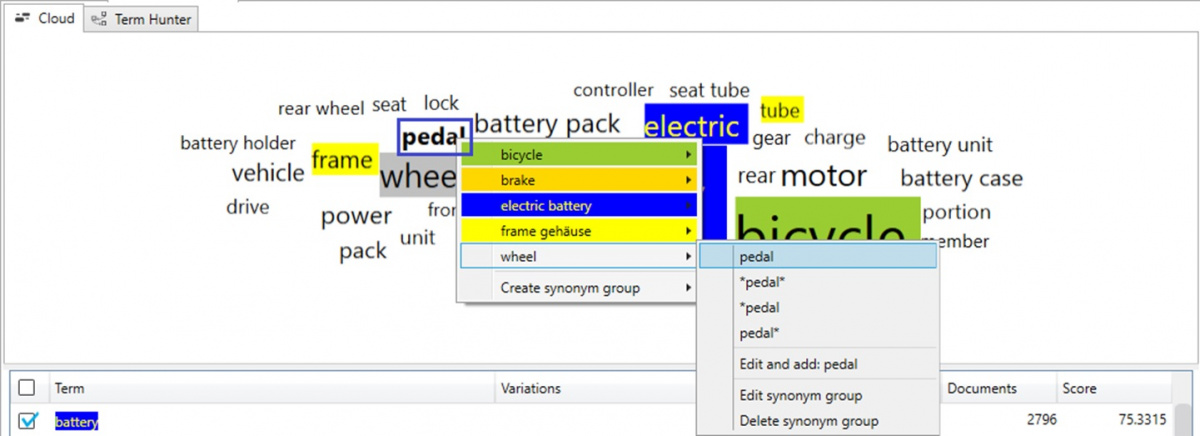1200x436 pixels.
Task: Click the selected 'pedal' word in cloud
Action: coord(434,137)
